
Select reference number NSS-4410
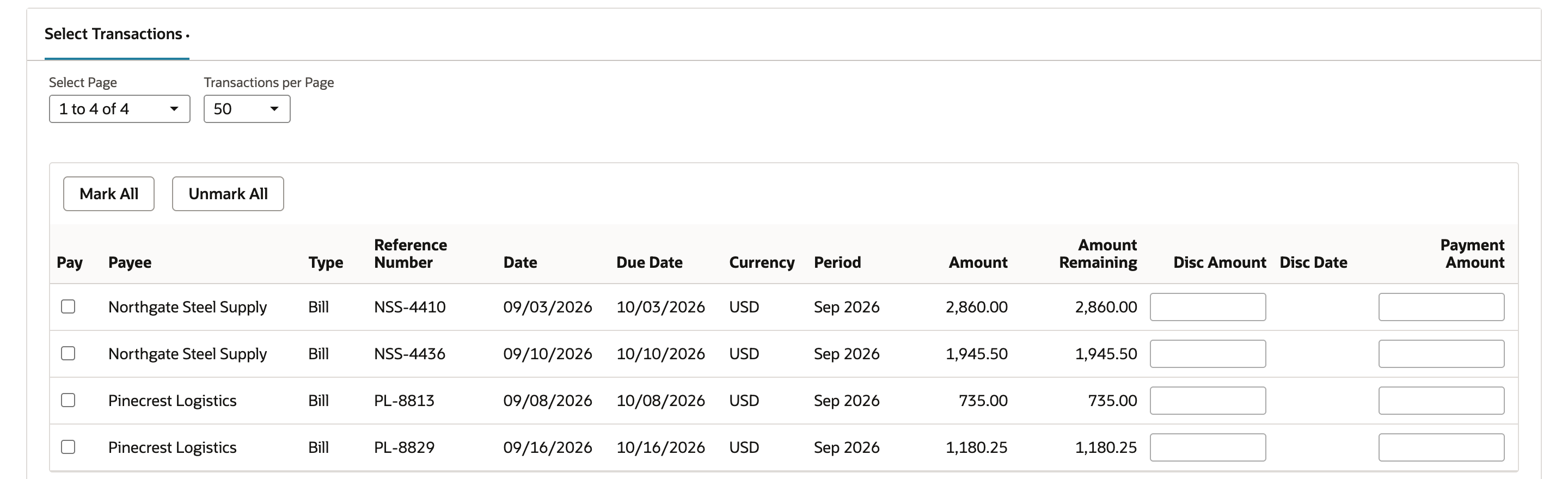[x=409, y=307]
